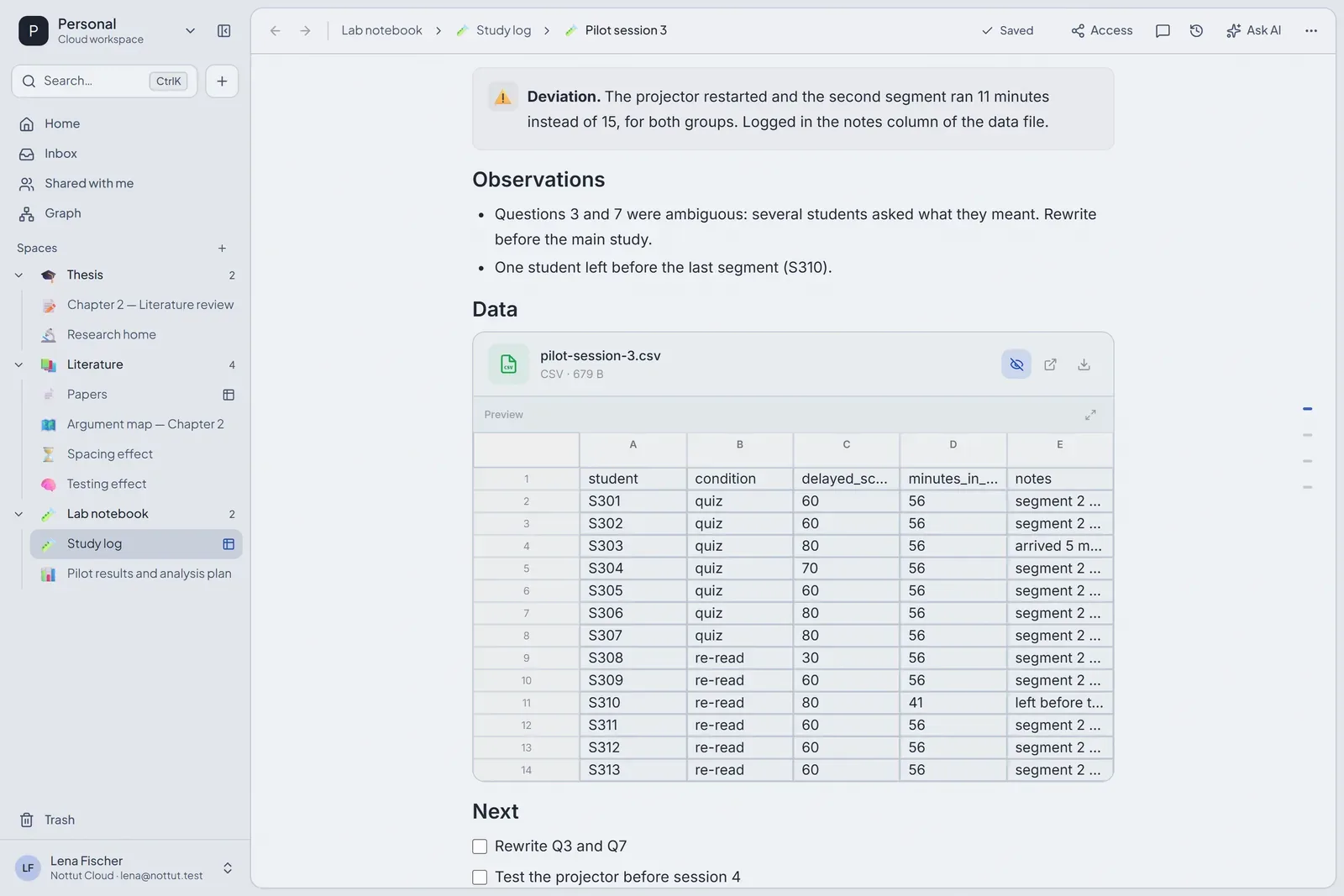
Task: Go back with the left arrow
Action: point(275,31)
